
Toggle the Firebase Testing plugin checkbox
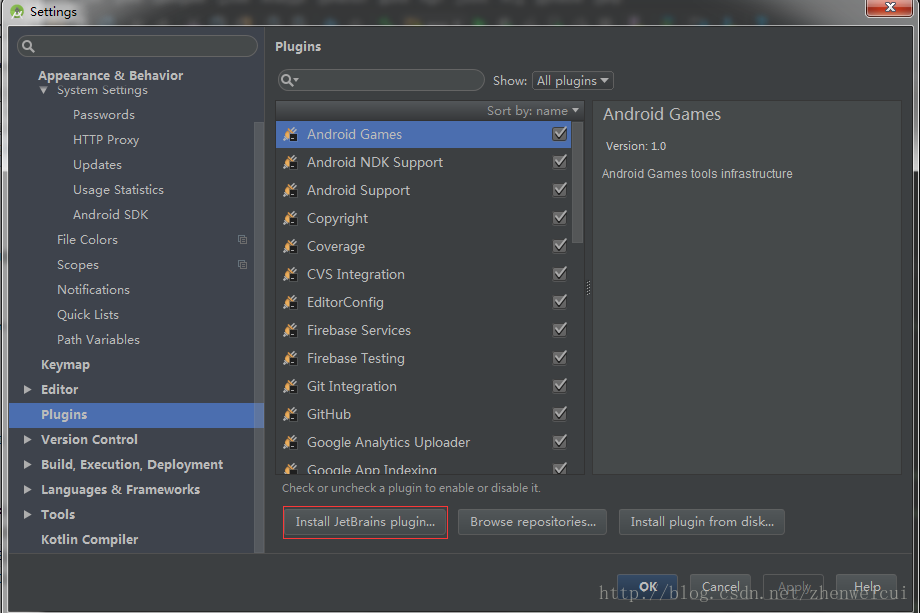pyautogui.click(x=560, y=357)
